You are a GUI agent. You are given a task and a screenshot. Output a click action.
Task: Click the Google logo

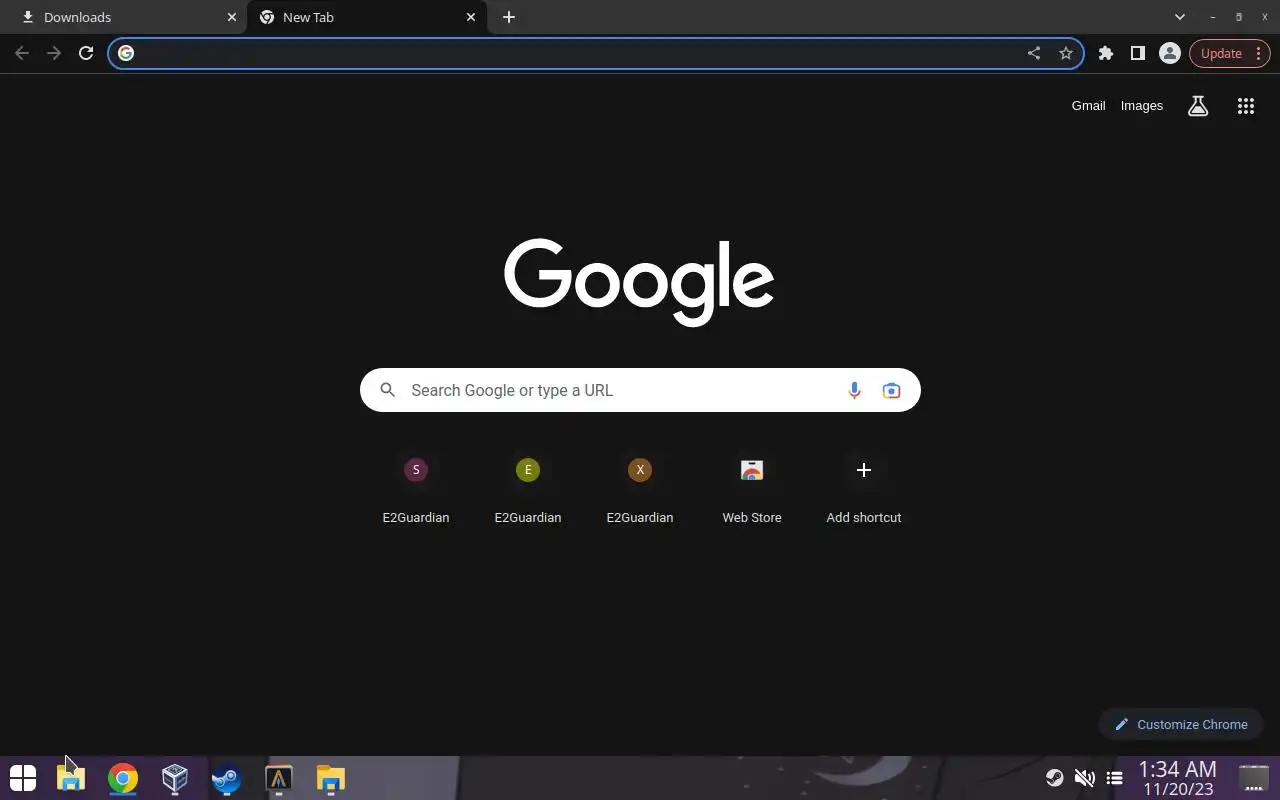point(639,282)
